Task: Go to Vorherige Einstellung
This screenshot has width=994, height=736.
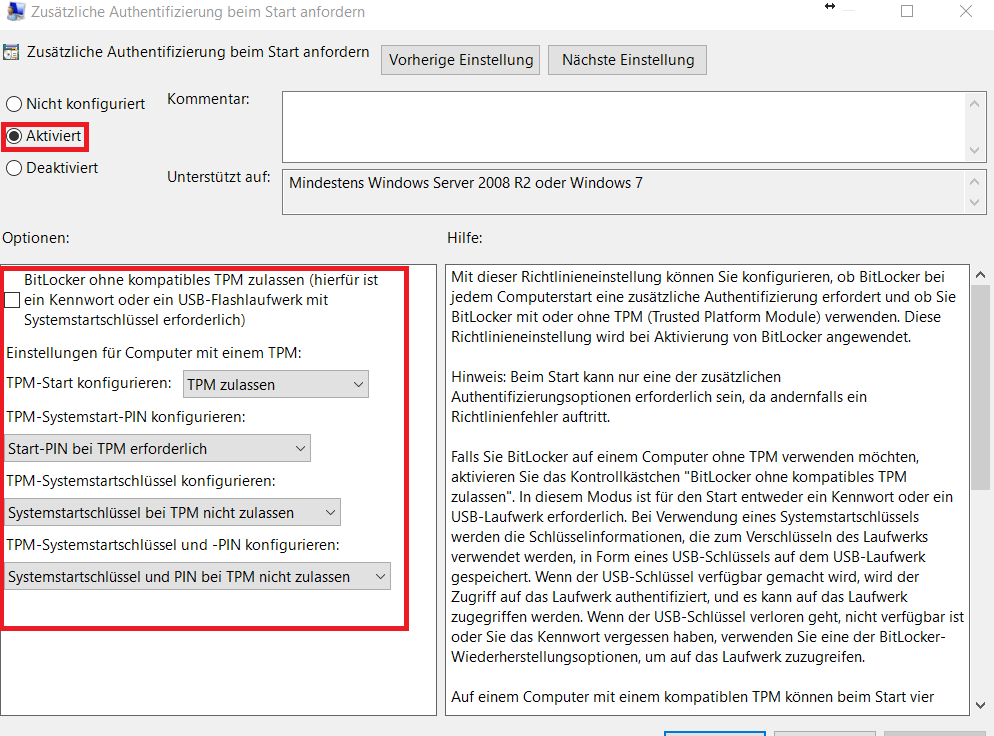Action: [x=461, y=60]
